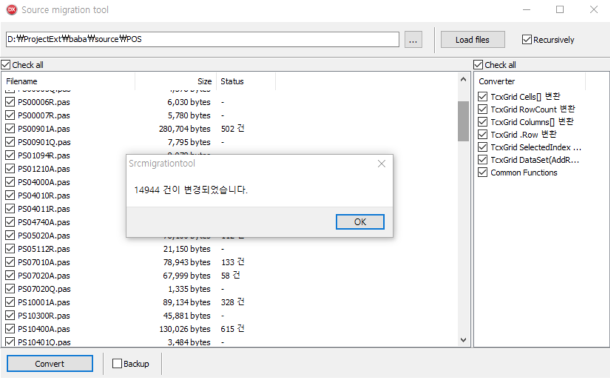
Task: Uncheck PS00007R.pas file checkbox
Action: pos(10,115)
